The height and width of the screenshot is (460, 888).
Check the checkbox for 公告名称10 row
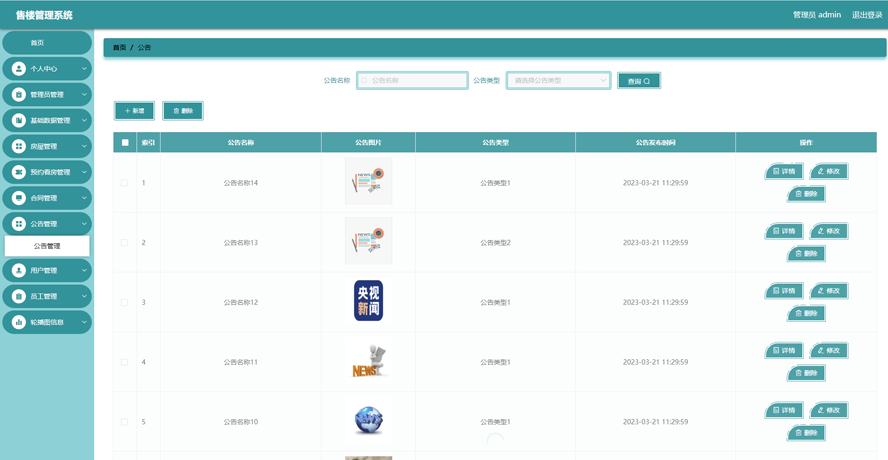click(125, 422)
